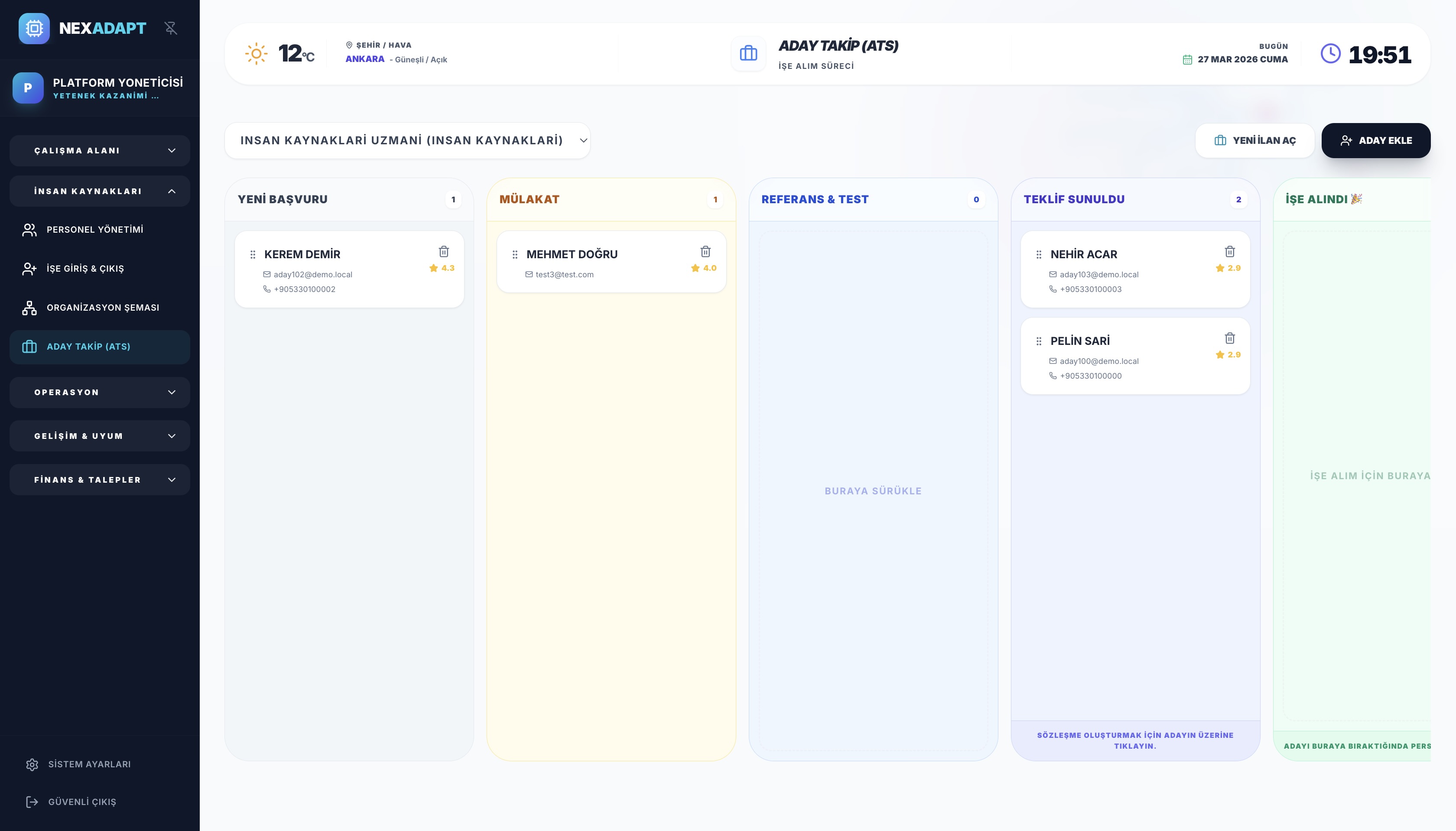Click the briefcase icon in header
The width and height of the screenshot is (1456, 831).
(x=748, y=54)
